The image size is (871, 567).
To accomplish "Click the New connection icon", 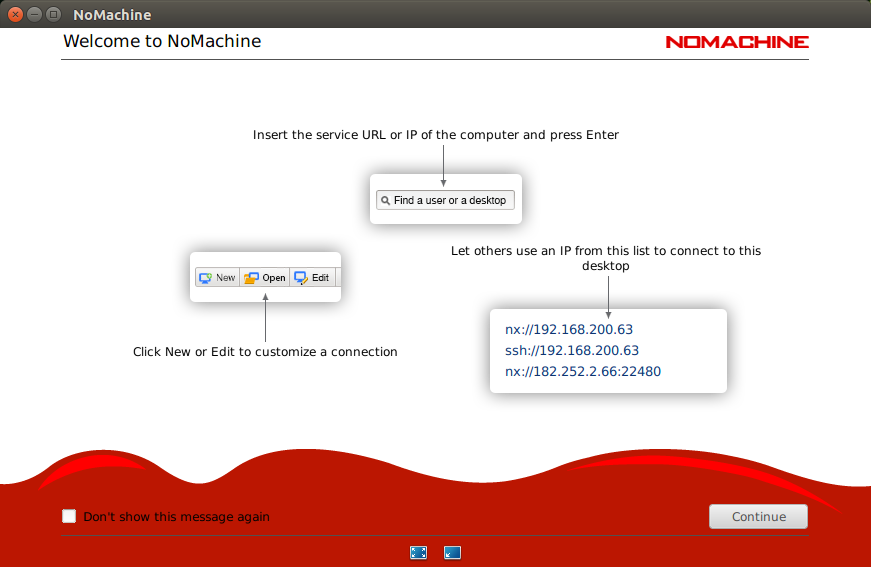I will 206,278.
